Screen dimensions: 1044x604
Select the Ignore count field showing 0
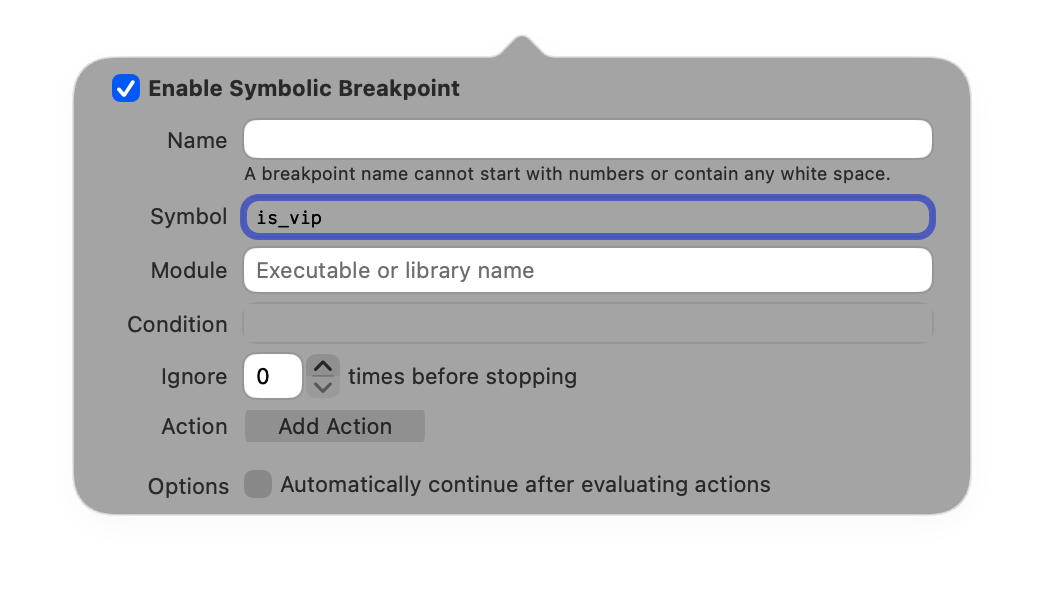[272, 376]
